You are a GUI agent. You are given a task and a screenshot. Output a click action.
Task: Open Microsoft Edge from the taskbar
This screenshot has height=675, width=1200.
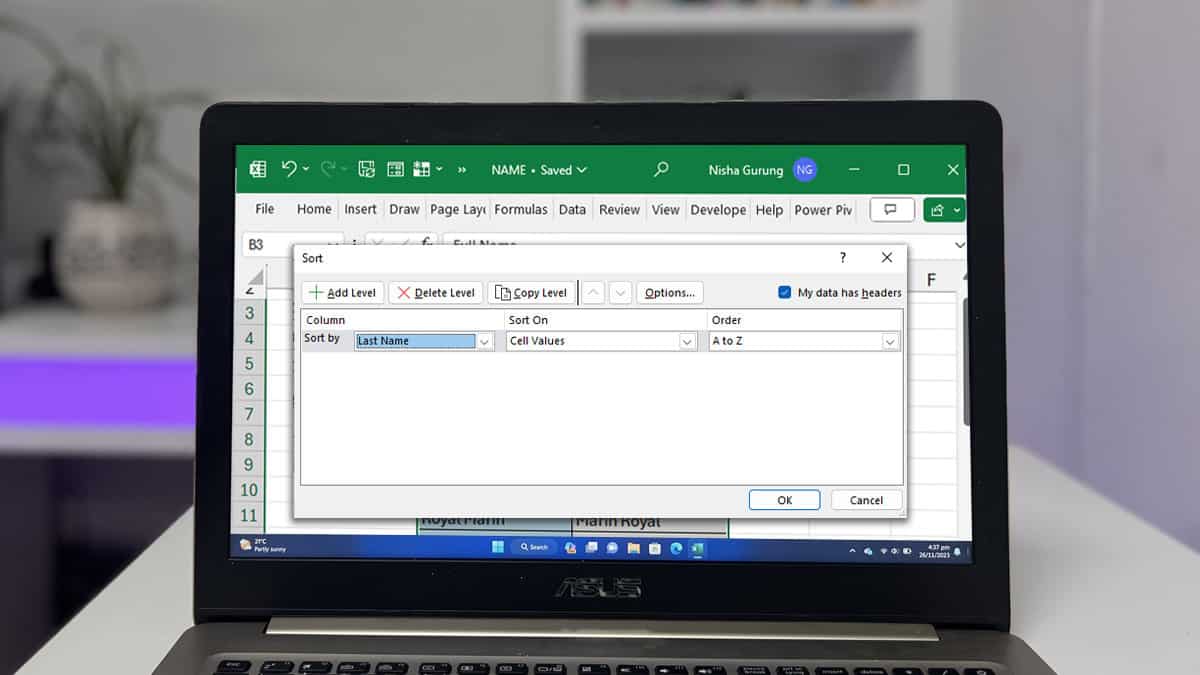pos(676,548)
